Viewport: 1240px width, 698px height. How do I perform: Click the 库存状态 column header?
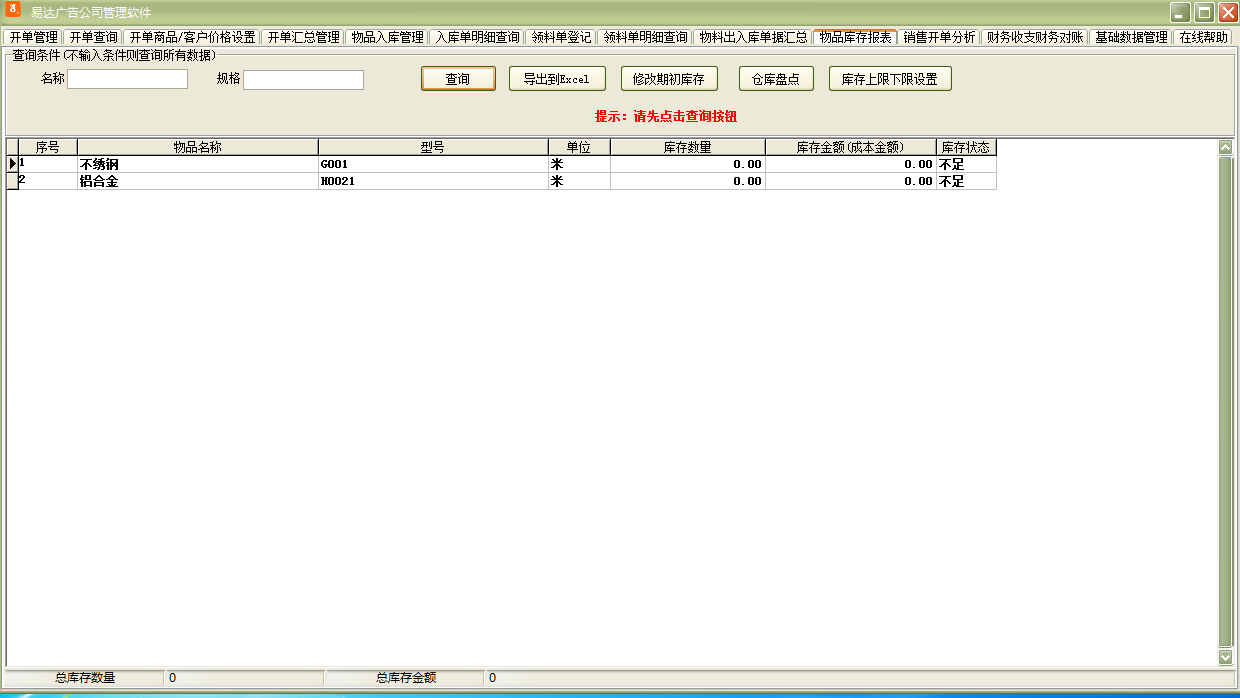966,147
